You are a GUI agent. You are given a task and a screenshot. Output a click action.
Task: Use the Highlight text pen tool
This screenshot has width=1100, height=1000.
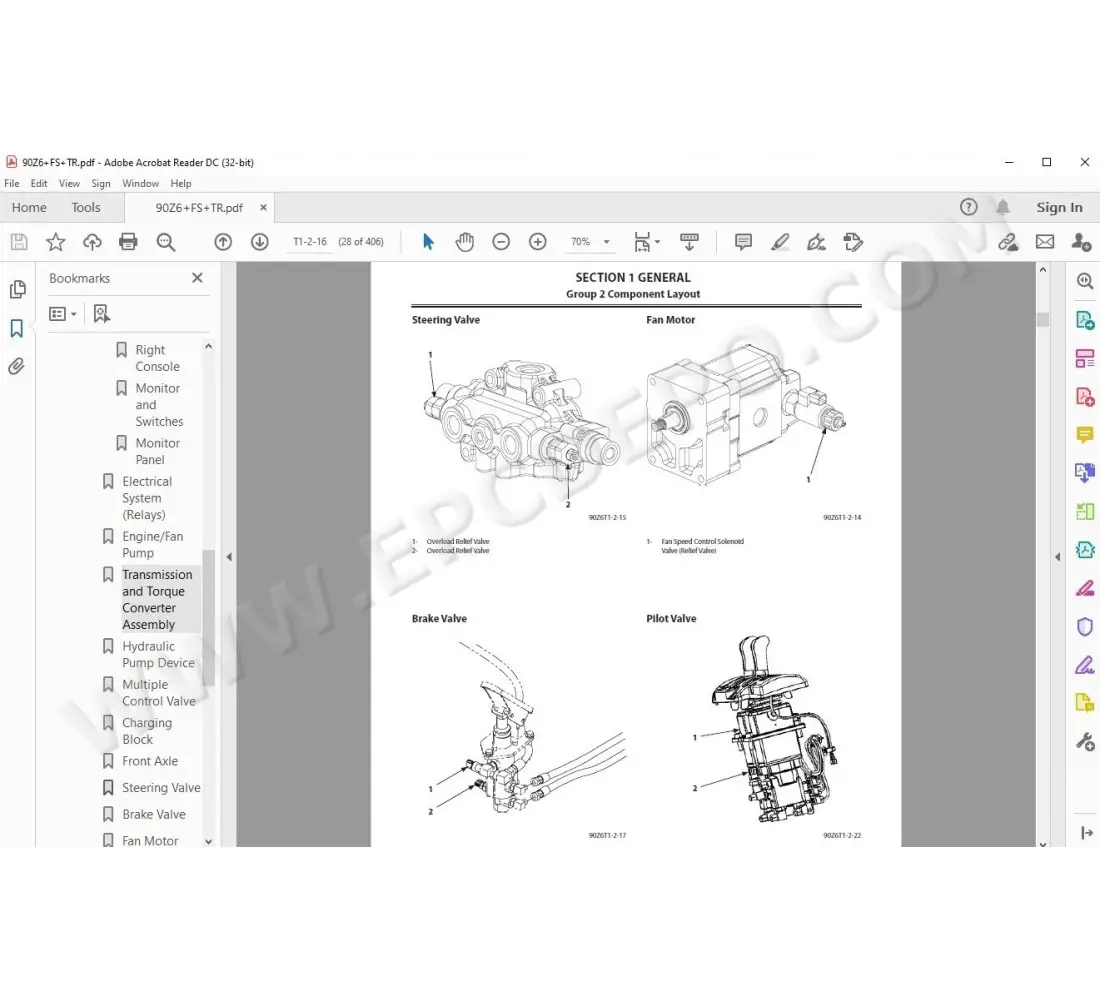point(781,241)
